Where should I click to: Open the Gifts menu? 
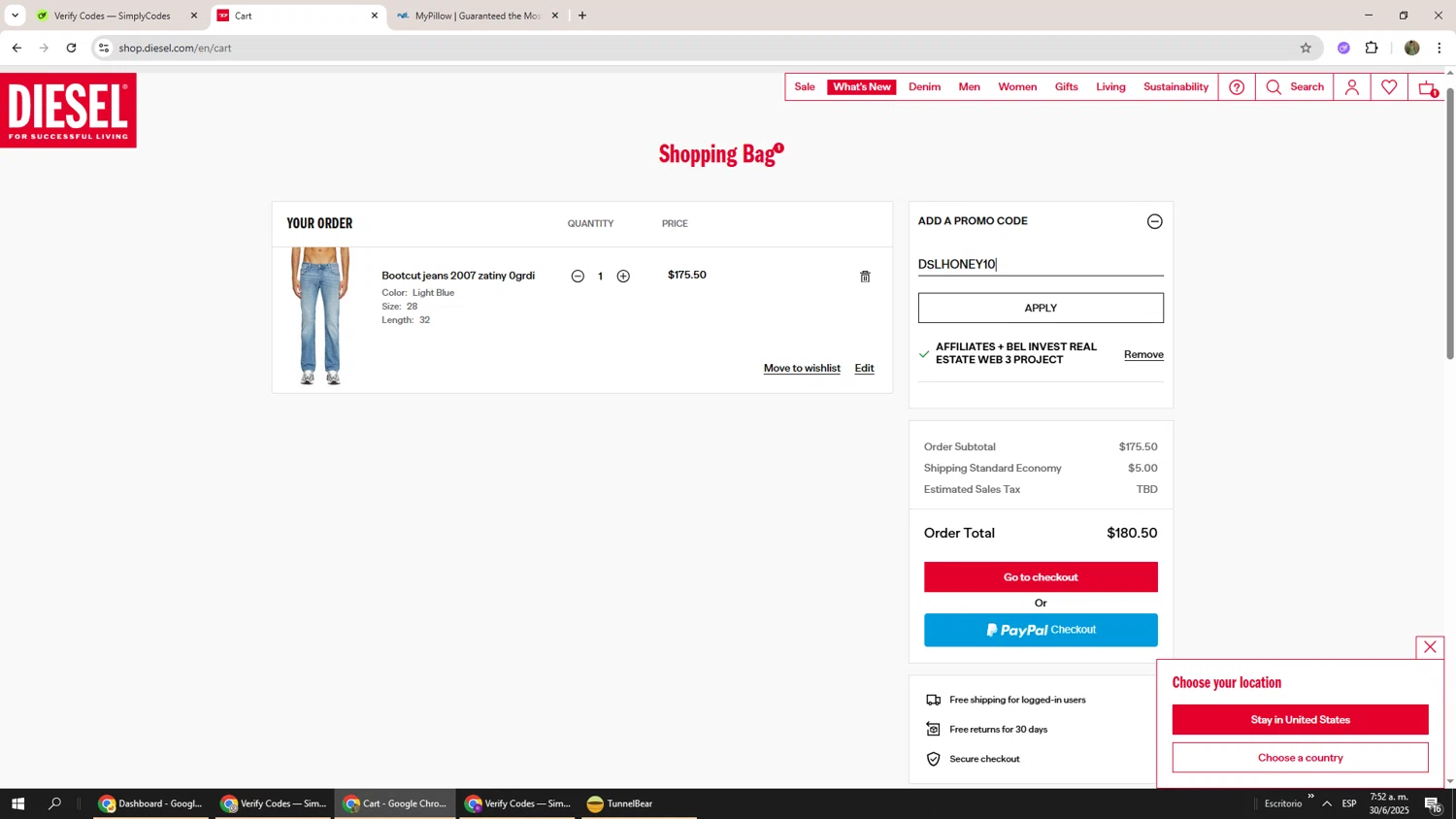(1067, 87)
